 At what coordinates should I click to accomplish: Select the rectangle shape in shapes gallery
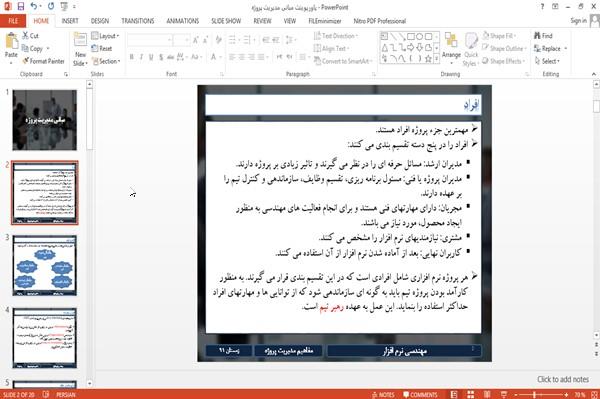pyautogui.click(x=411, y=37)
